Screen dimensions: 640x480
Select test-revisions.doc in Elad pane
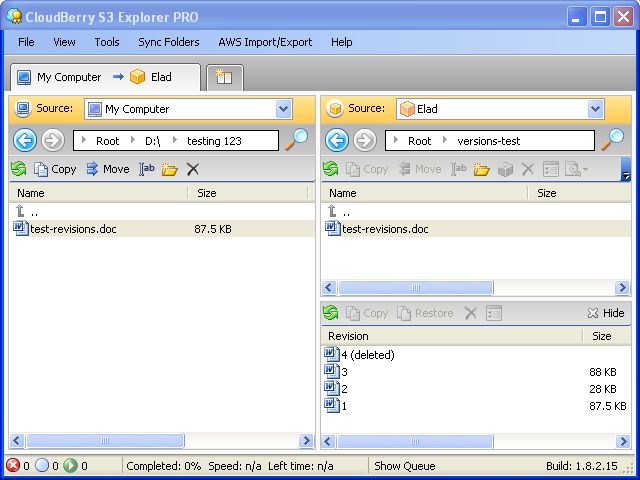tap(476, 229)
